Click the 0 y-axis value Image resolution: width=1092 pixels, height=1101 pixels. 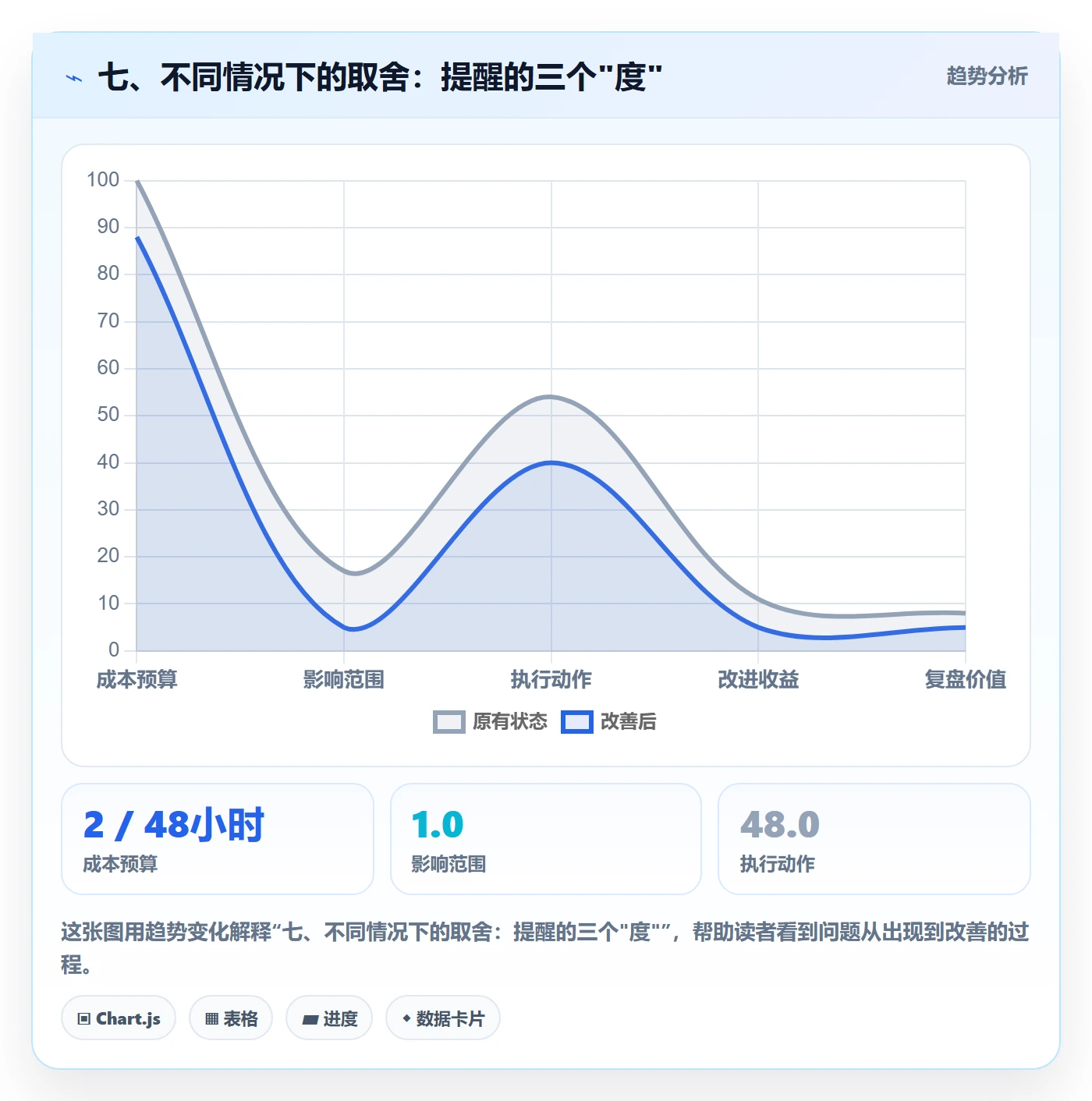point(114,650)
